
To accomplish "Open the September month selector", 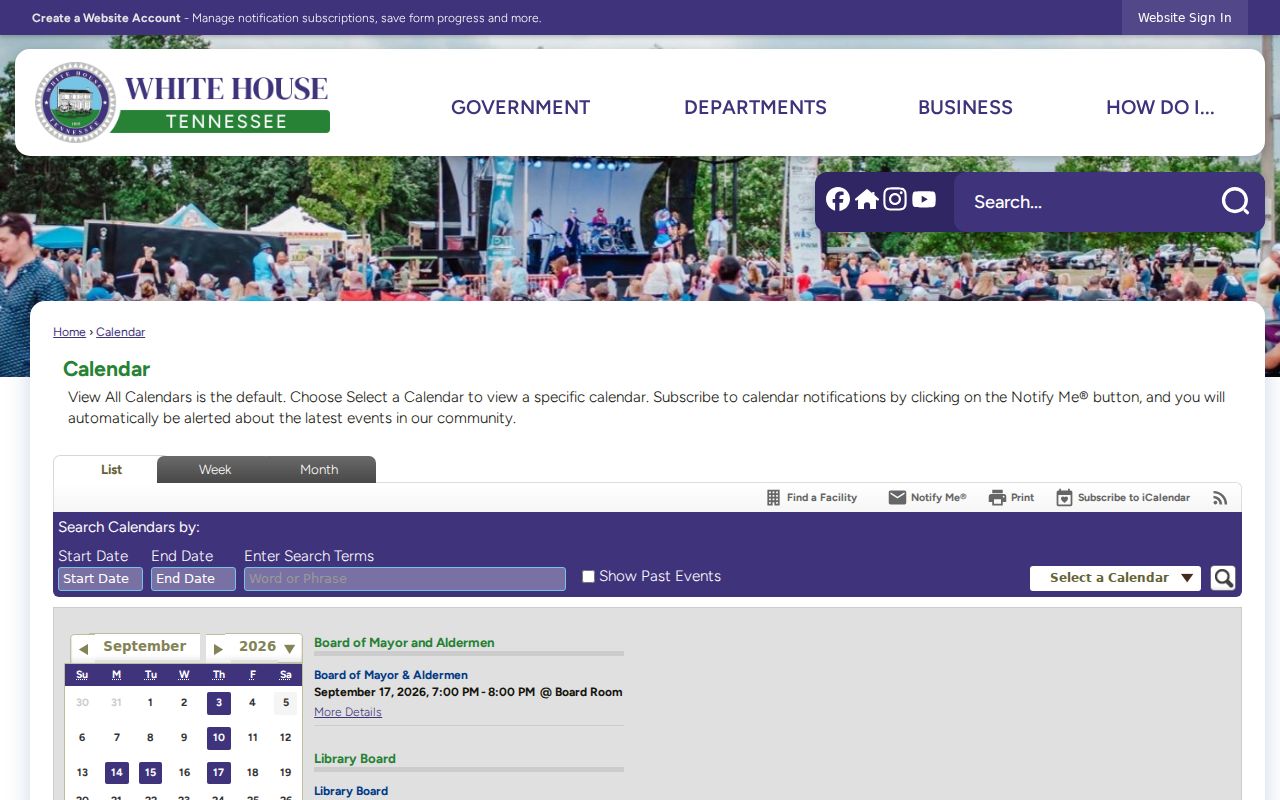I will pos(145,647).
